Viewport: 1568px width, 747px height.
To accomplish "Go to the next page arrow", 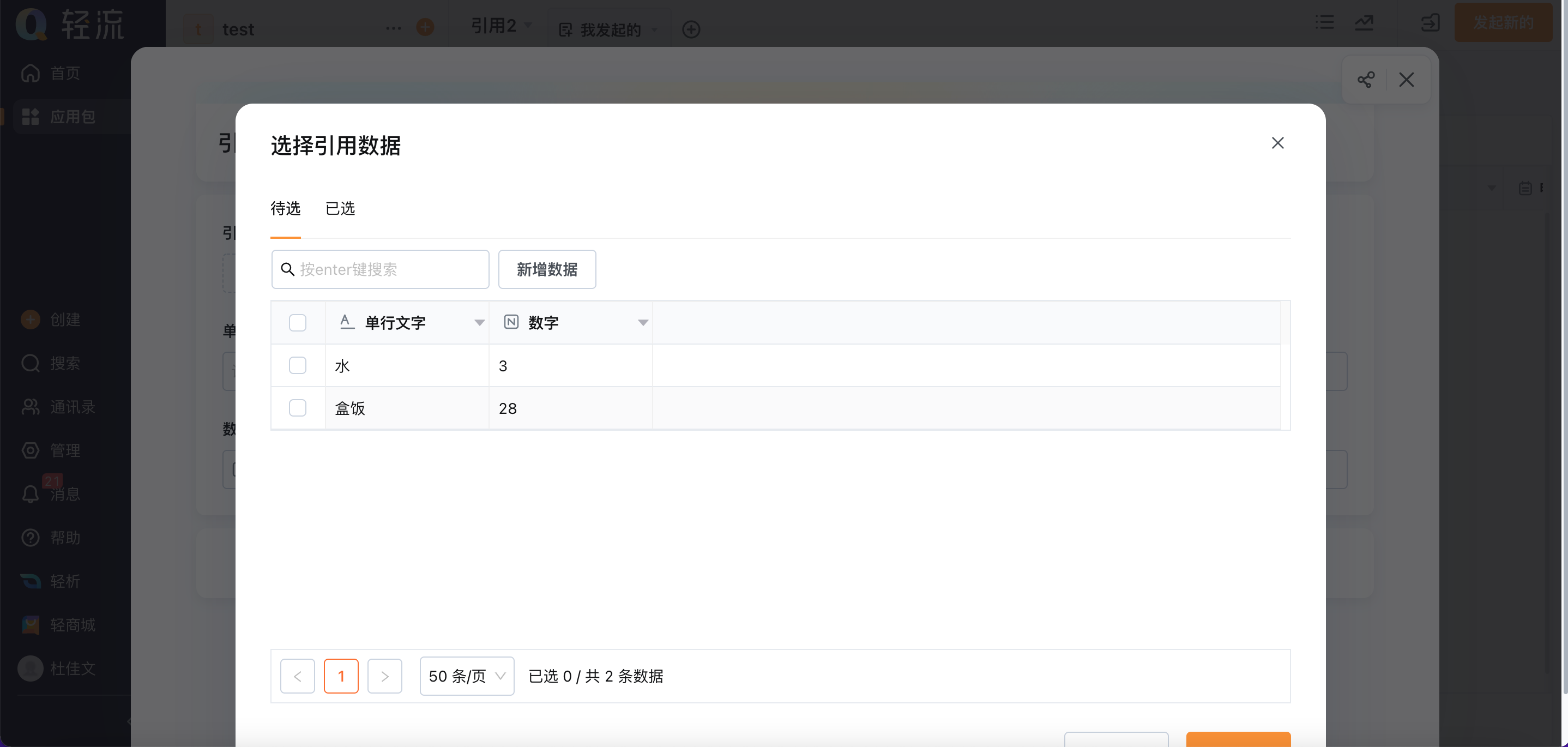I will tap(385, 676).
